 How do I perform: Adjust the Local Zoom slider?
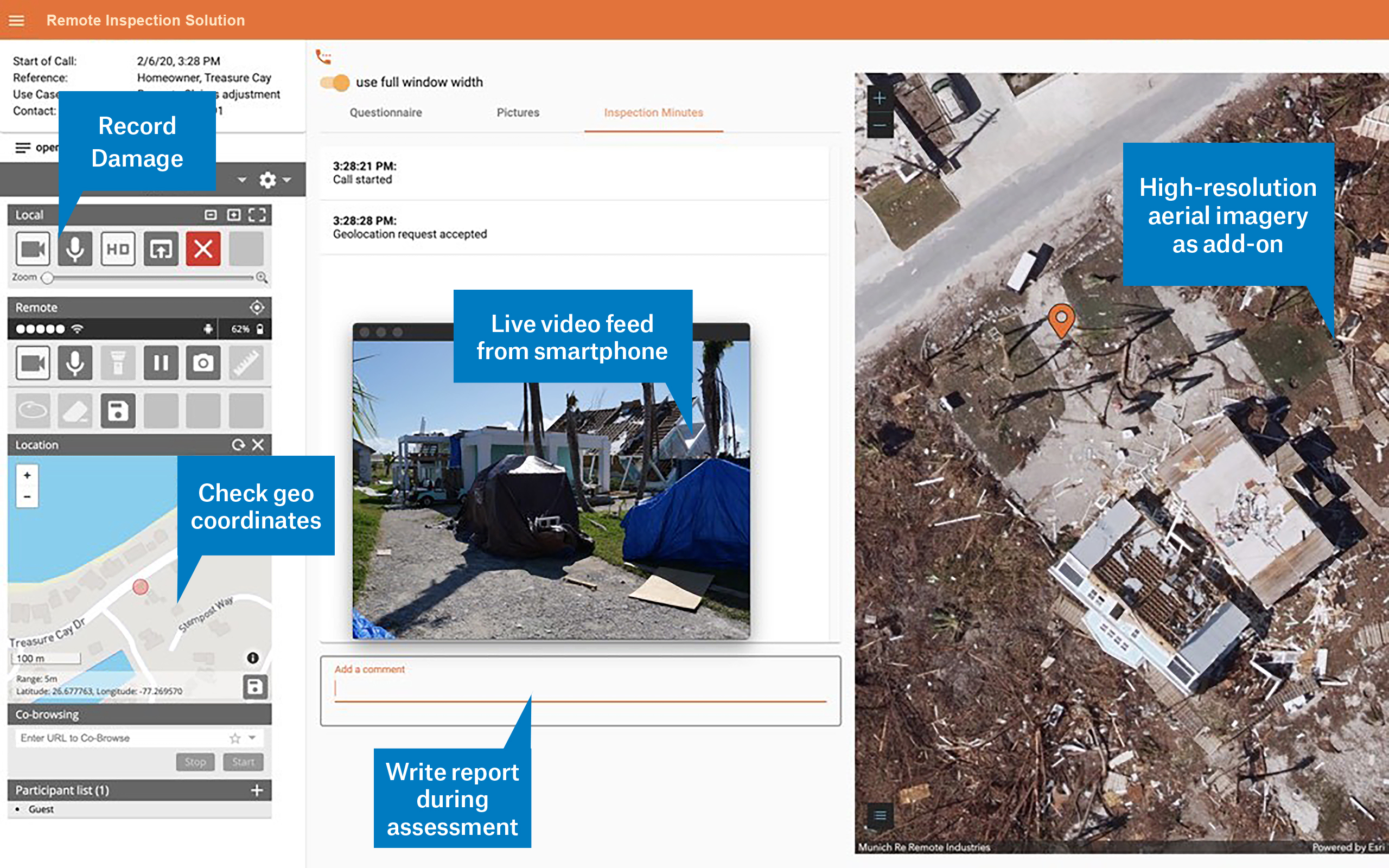[48, 278]
